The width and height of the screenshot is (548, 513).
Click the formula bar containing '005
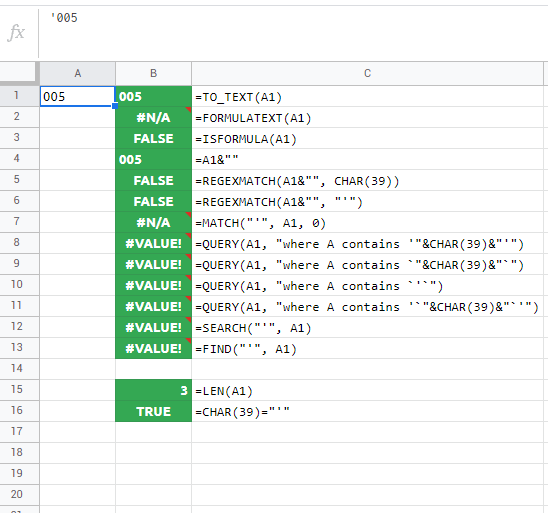coord(293,32)
